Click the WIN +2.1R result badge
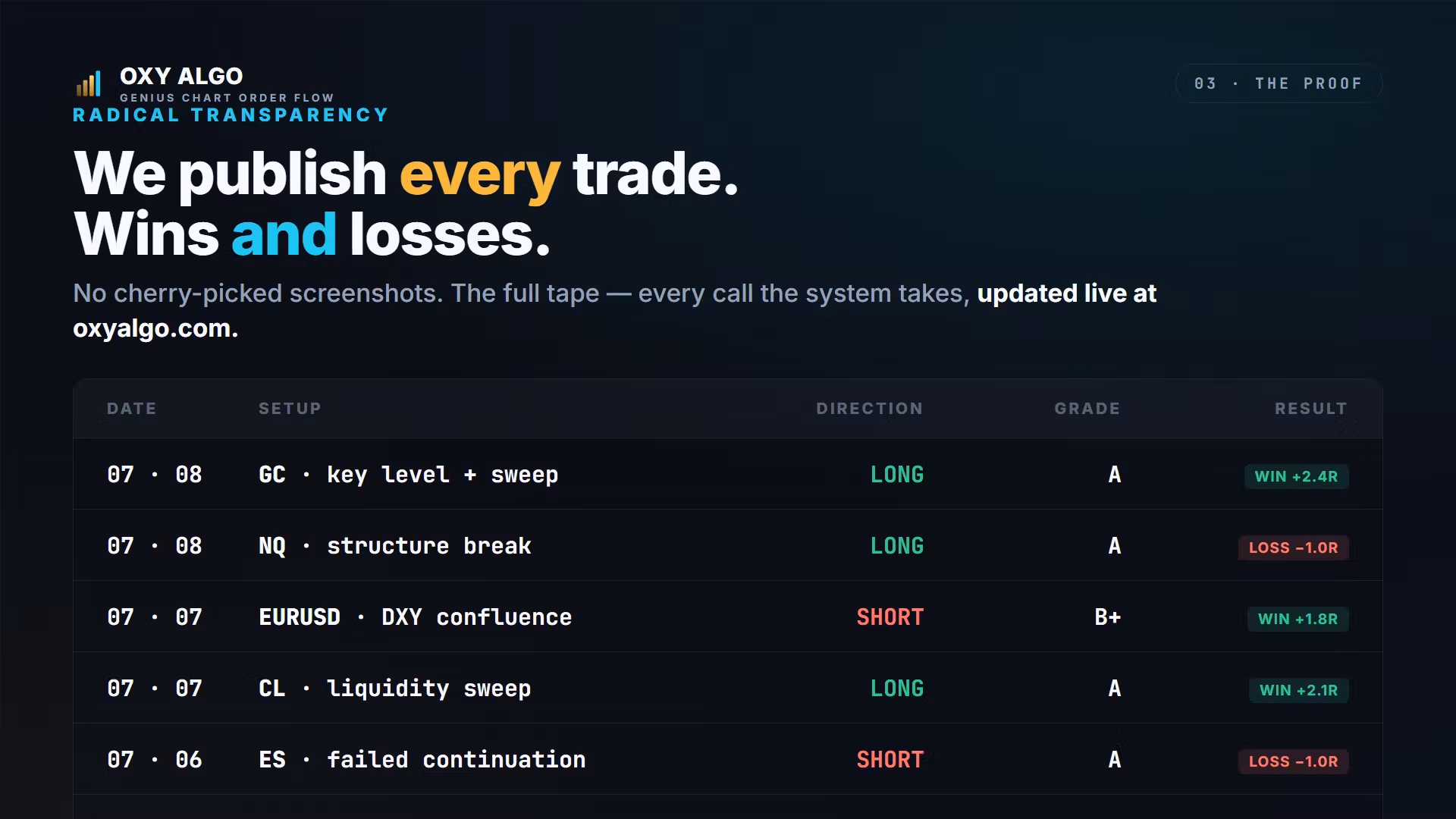This screenshot has width=1456, height=819. 1299,690
